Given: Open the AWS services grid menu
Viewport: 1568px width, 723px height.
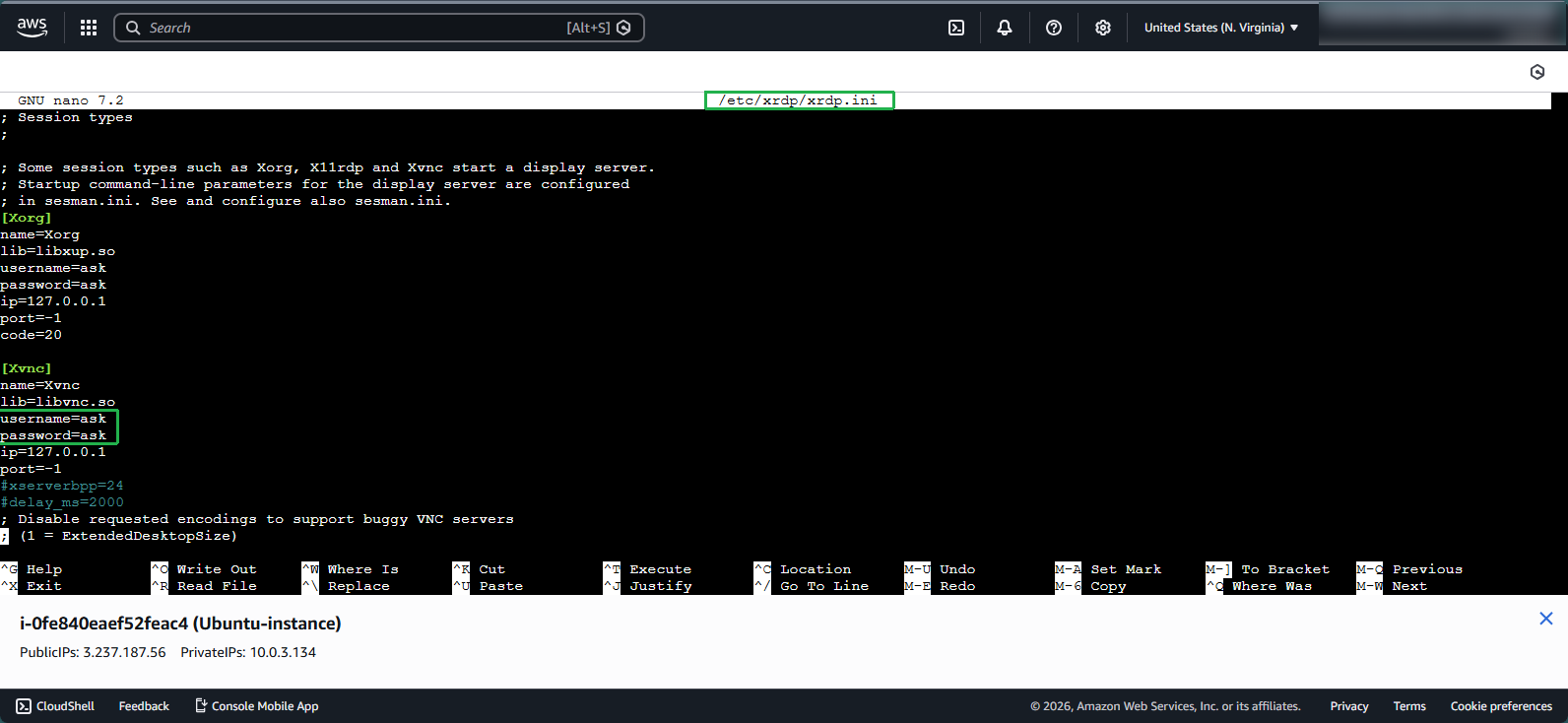Looking at the screenshot, I should coord(89,28).
